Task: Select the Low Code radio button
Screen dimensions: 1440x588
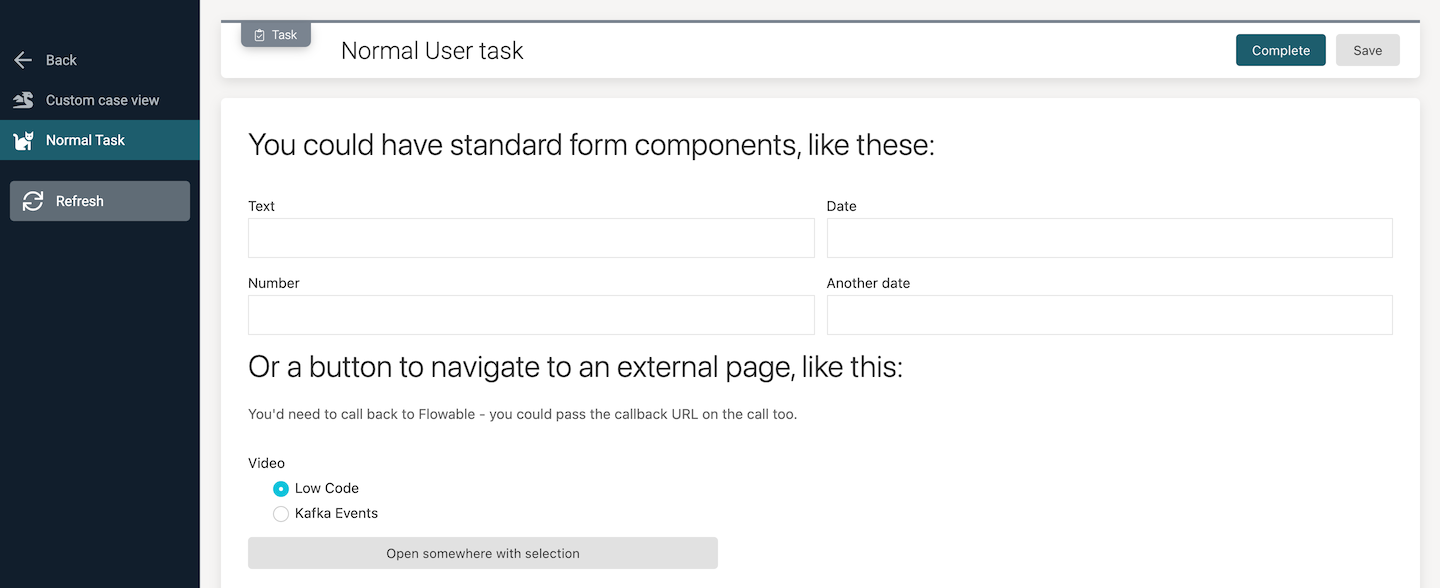Action: pos(281,489)
